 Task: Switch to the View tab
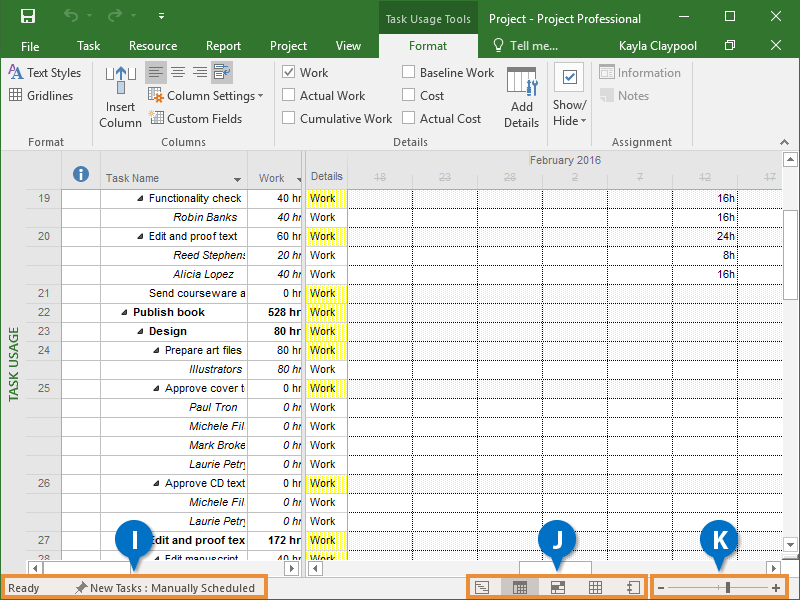[x=348, y=46]
